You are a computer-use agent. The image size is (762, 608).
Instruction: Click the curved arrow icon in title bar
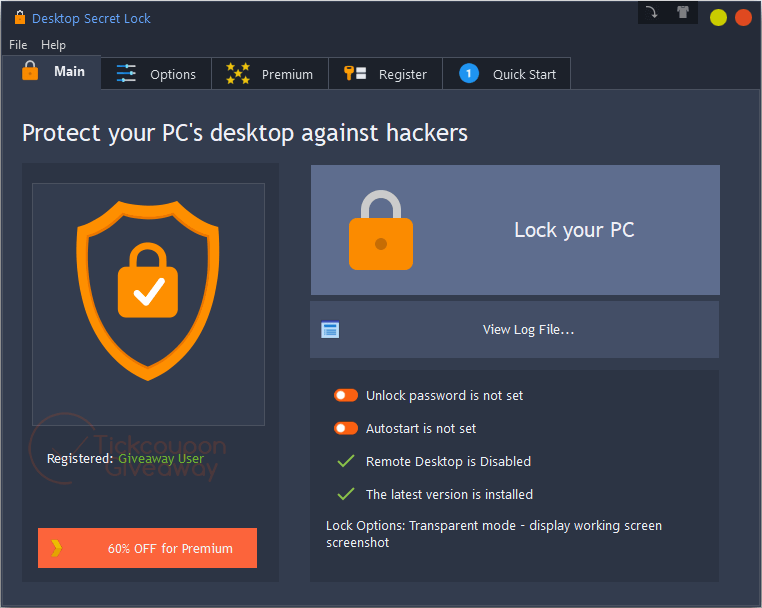[652, 12]
